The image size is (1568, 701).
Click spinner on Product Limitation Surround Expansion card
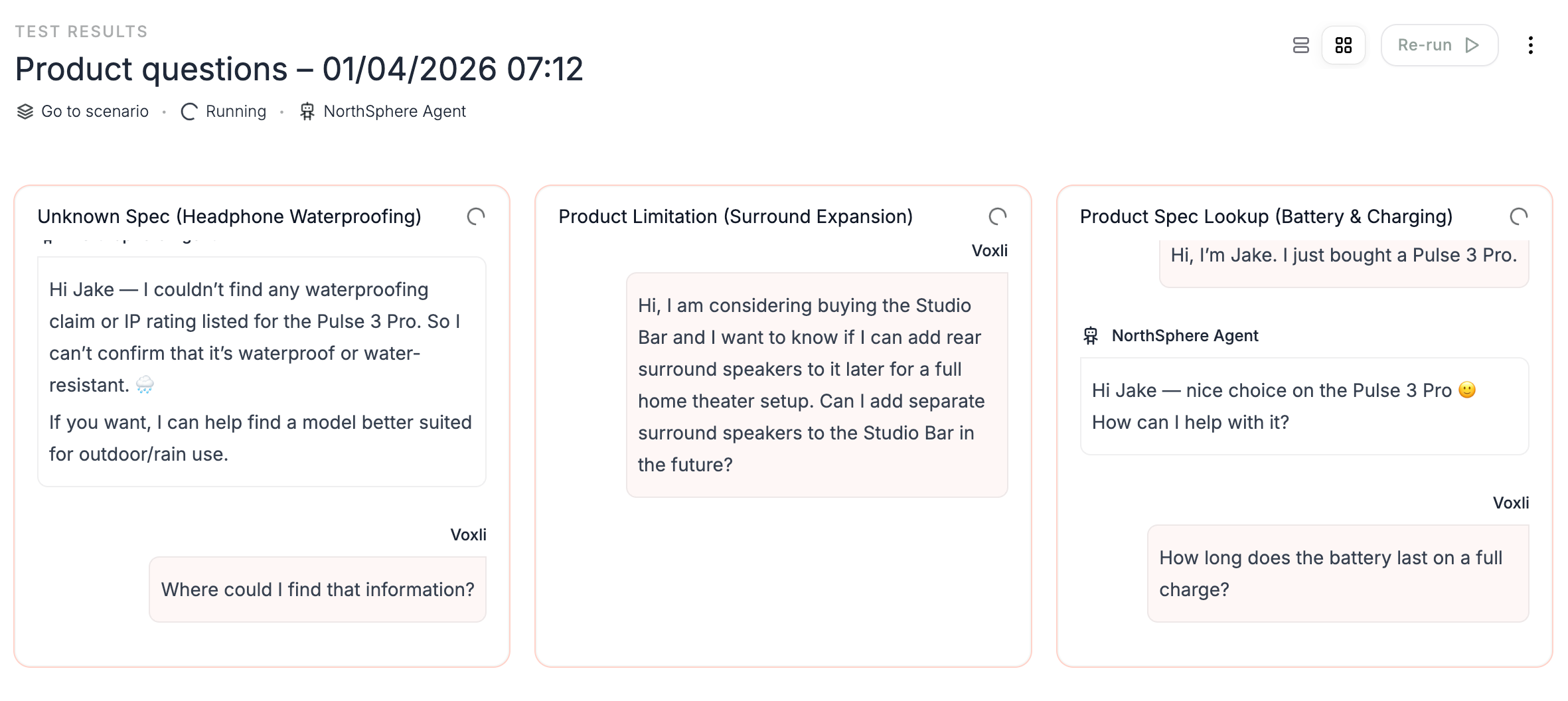coord(997,216)
